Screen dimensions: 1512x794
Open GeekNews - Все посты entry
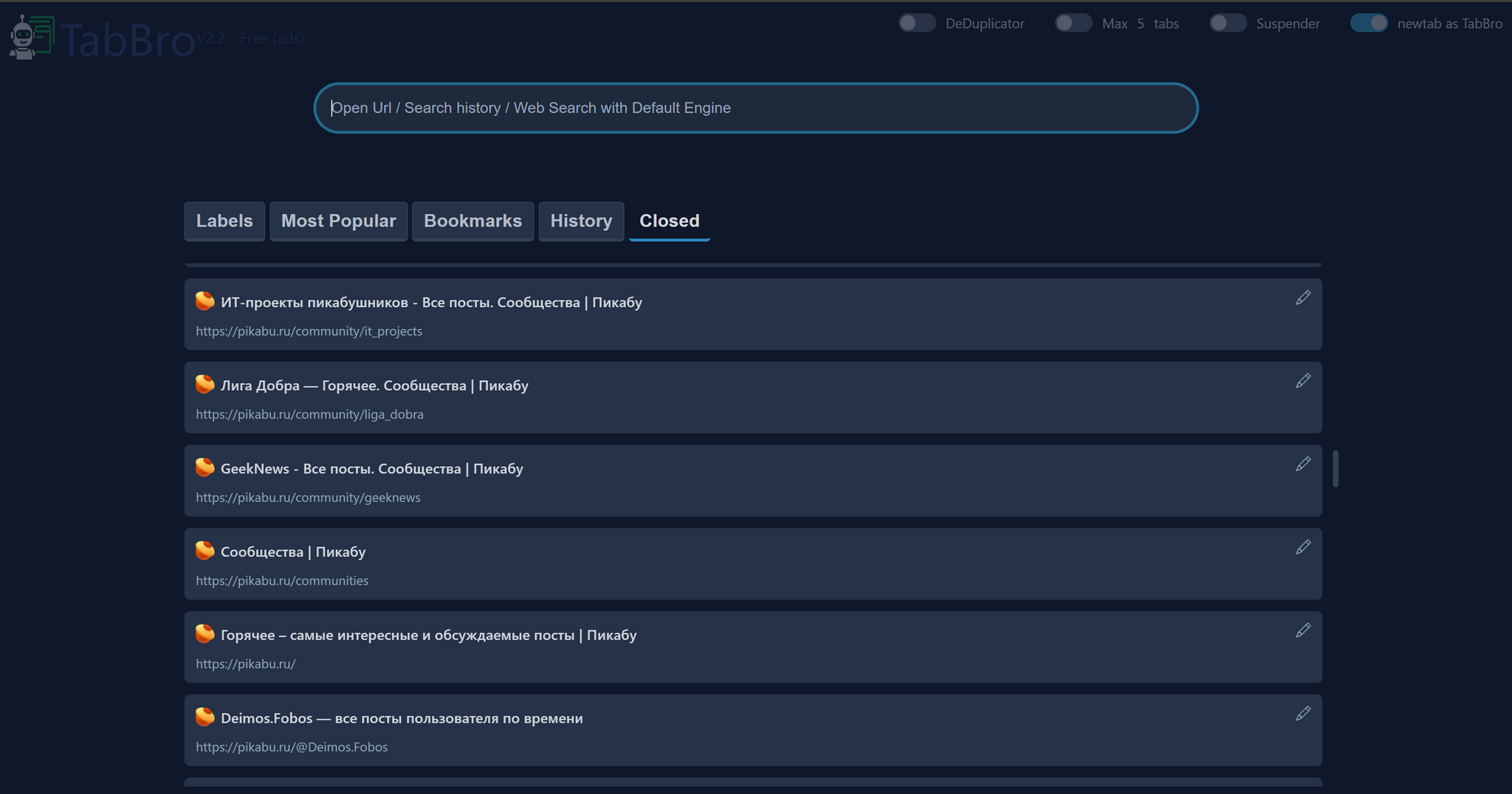tap(372, 469)
